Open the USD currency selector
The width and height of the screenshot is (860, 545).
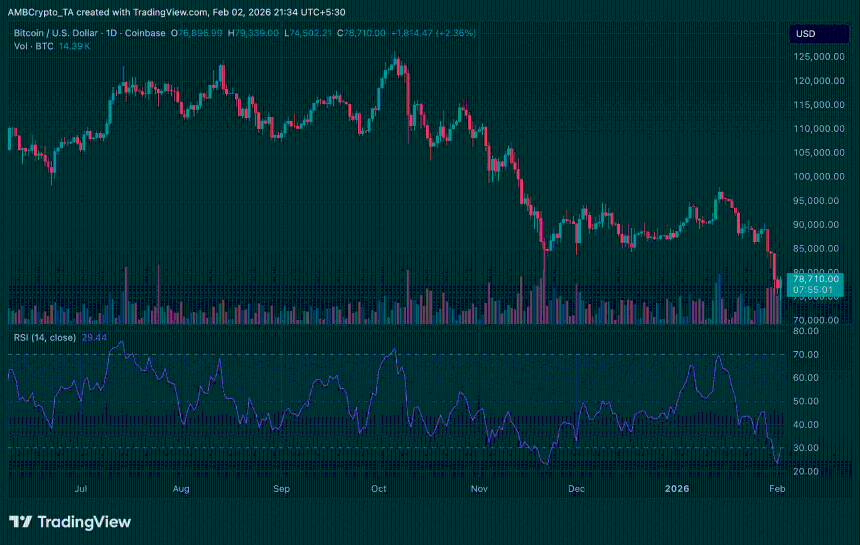pos(805,34)
